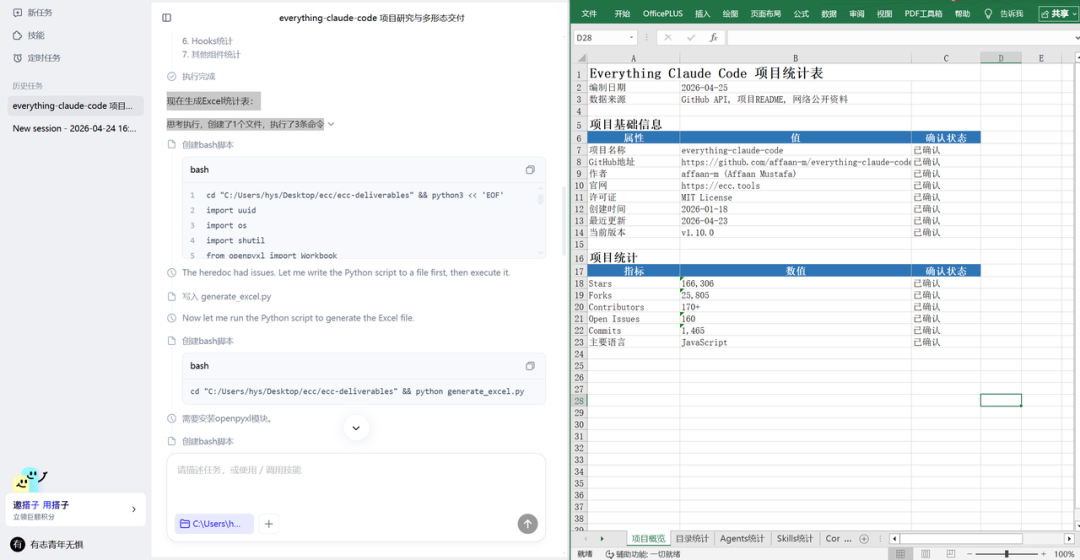
Task: Zoom out with minus button
Action: (969, 554)
